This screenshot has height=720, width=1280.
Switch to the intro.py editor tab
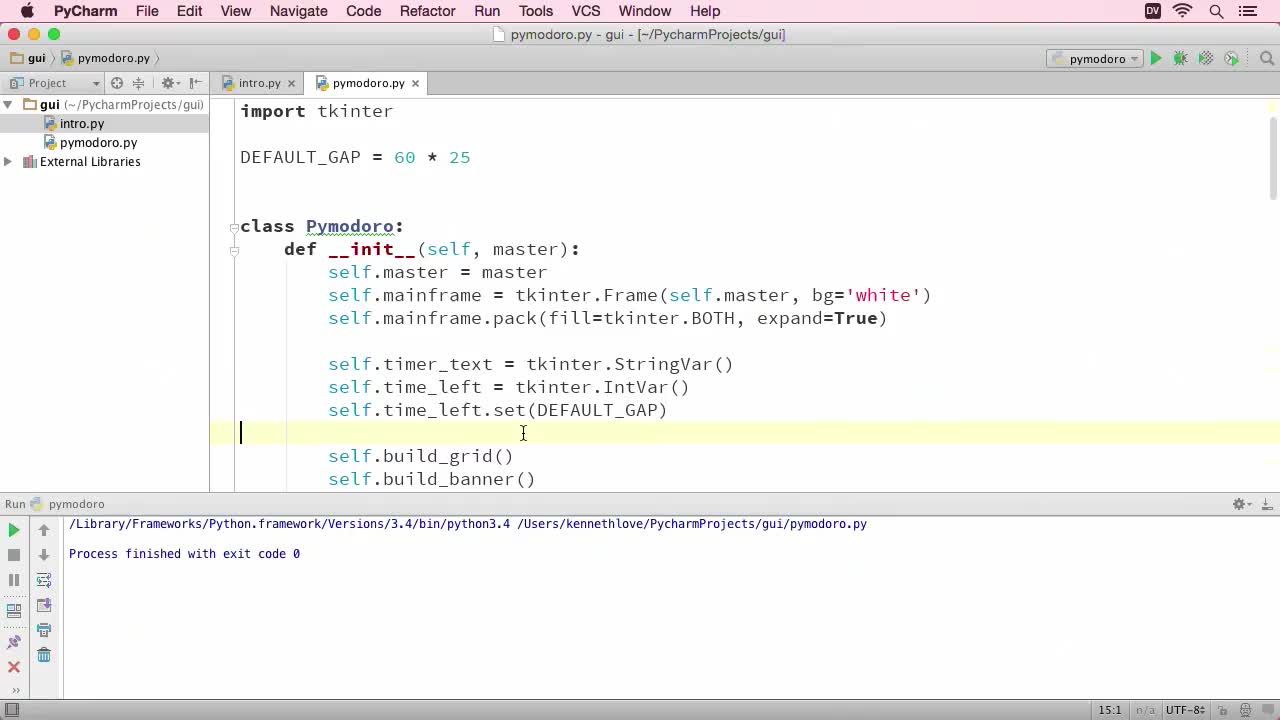(258, 83)
